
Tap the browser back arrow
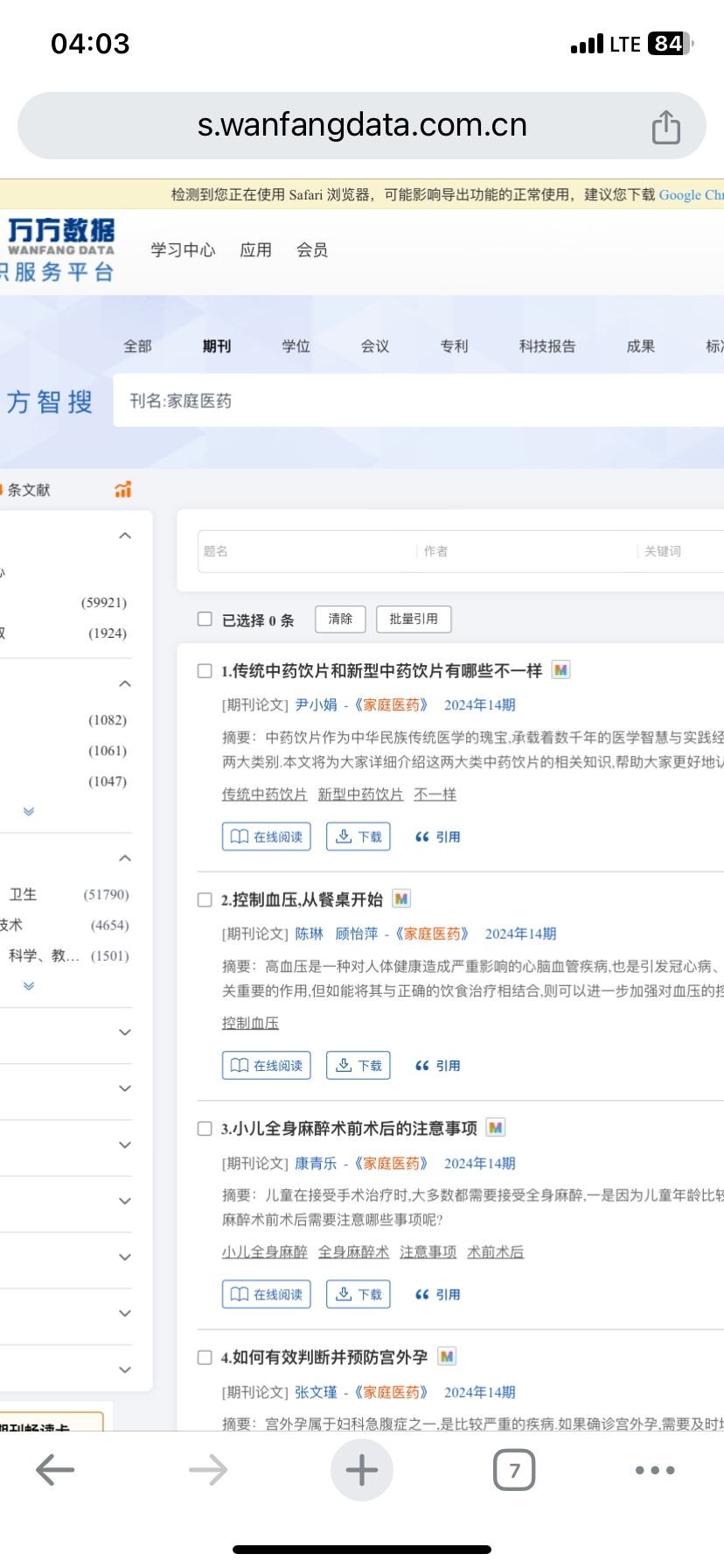coord(55,1470)
